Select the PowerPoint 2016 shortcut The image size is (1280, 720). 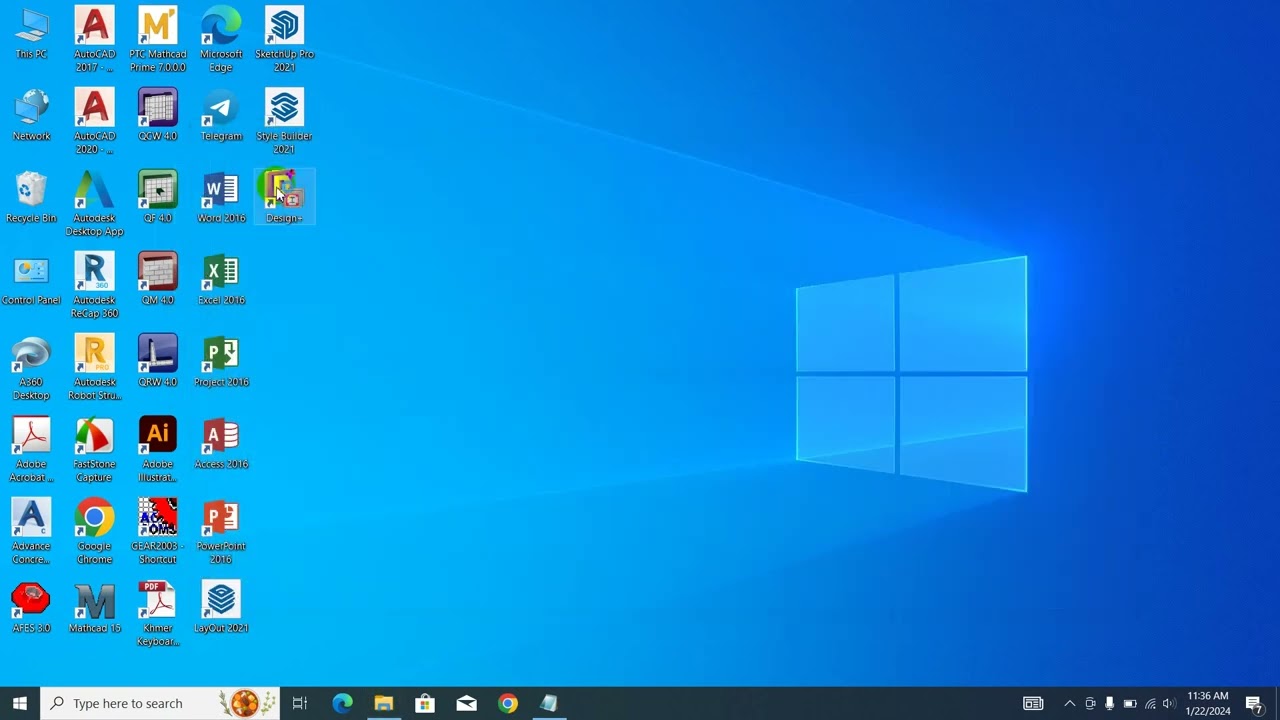pos(221,532)
